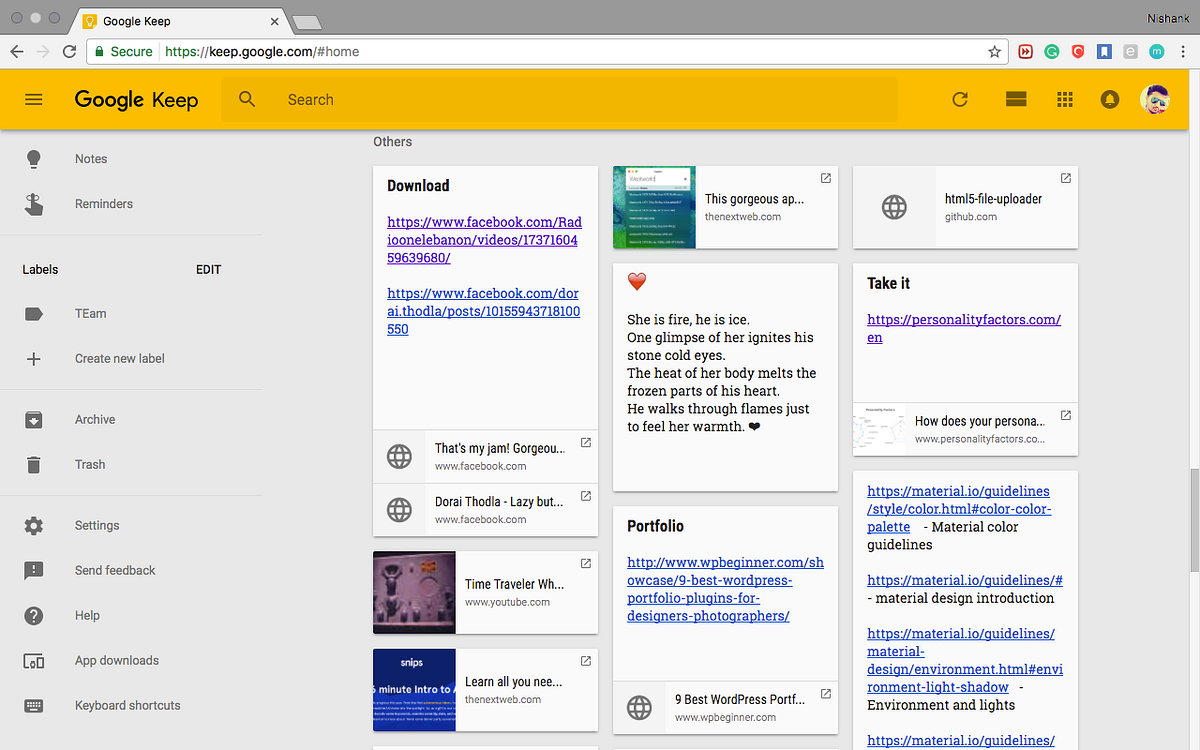
Task: Click the browser address bar URL
Action: coord(262,52)
